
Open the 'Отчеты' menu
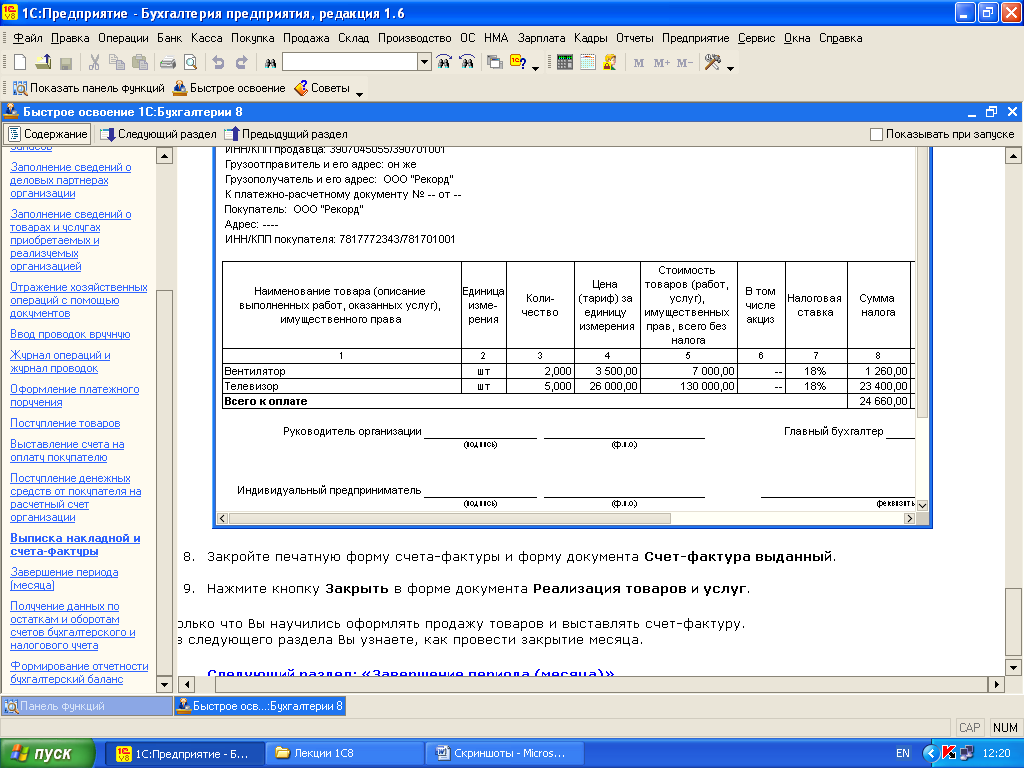(634, 38)
